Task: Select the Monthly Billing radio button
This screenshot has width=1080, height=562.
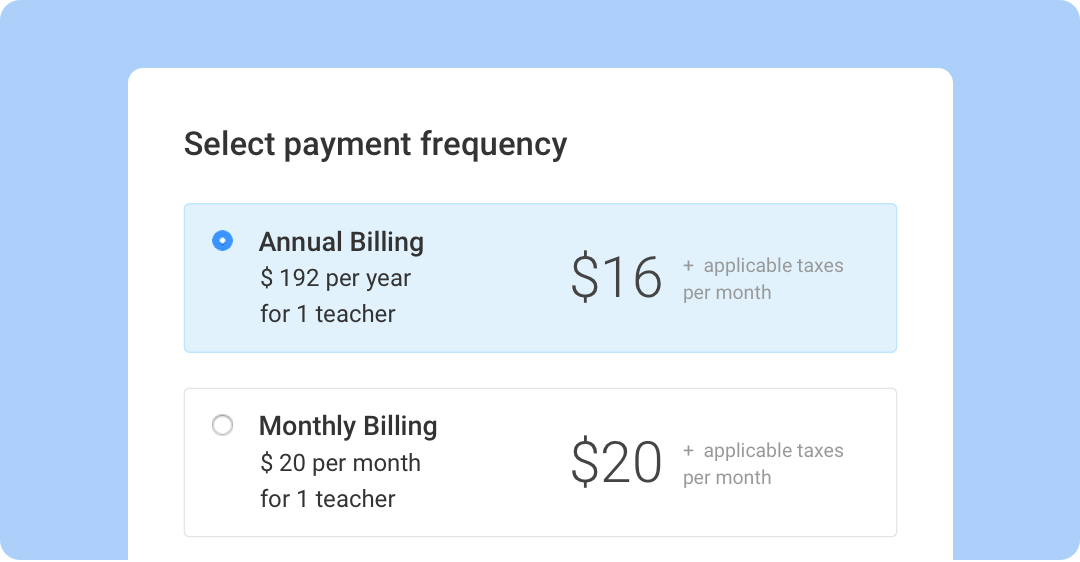Action: click(222, 426)
